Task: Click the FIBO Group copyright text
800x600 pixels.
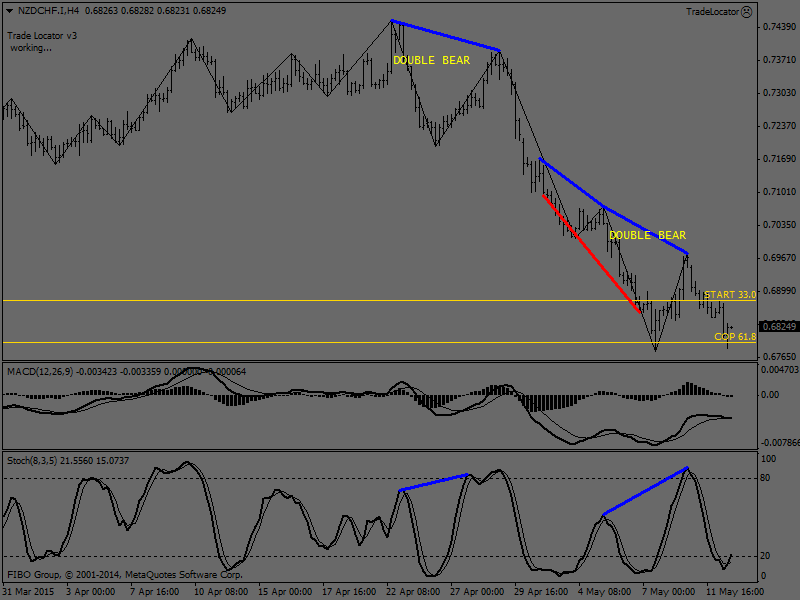Action: (x=125, y=575)
